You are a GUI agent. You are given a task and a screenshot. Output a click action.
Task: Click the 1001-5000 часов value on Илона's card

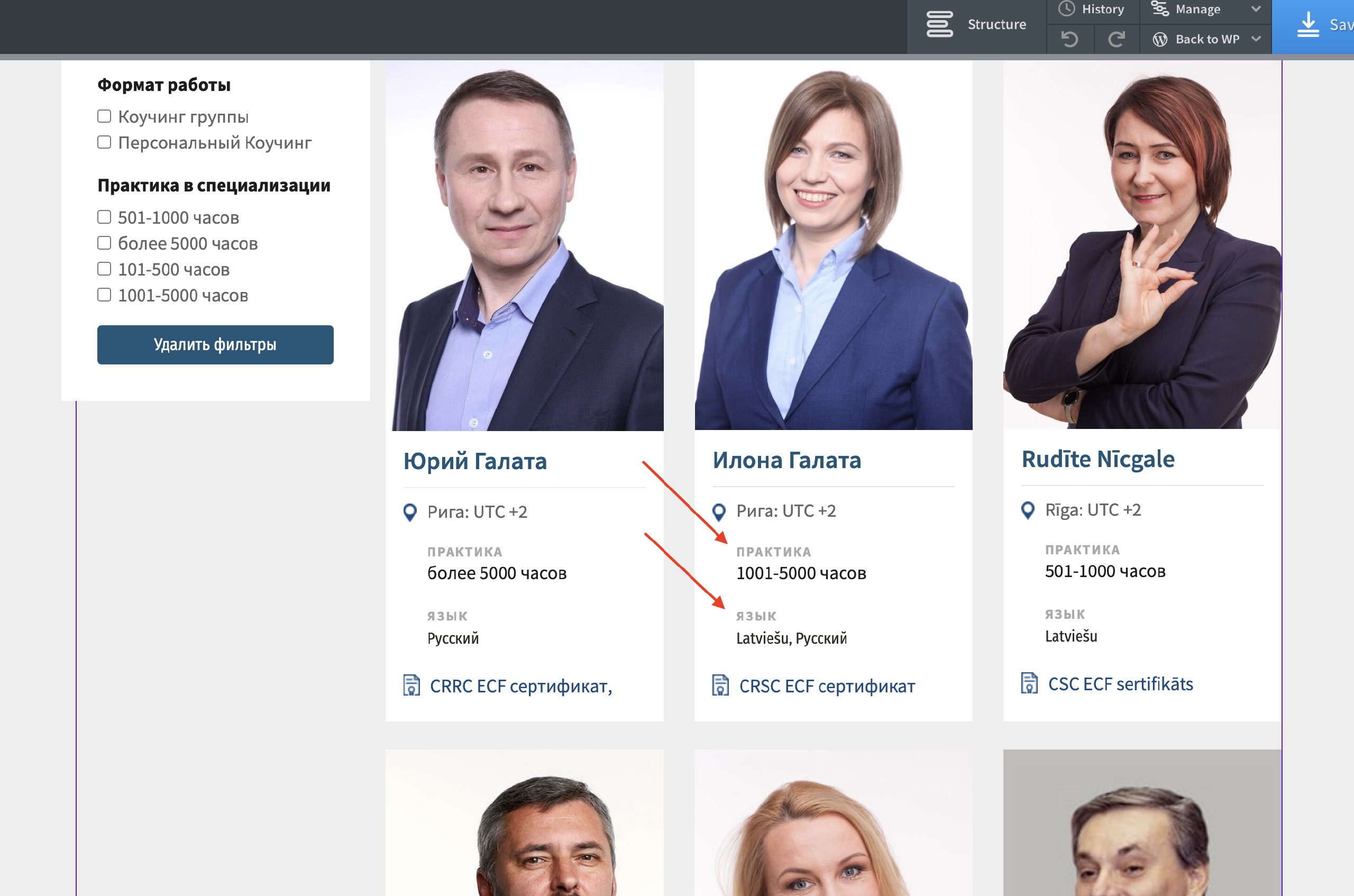[x=801, y=573]
